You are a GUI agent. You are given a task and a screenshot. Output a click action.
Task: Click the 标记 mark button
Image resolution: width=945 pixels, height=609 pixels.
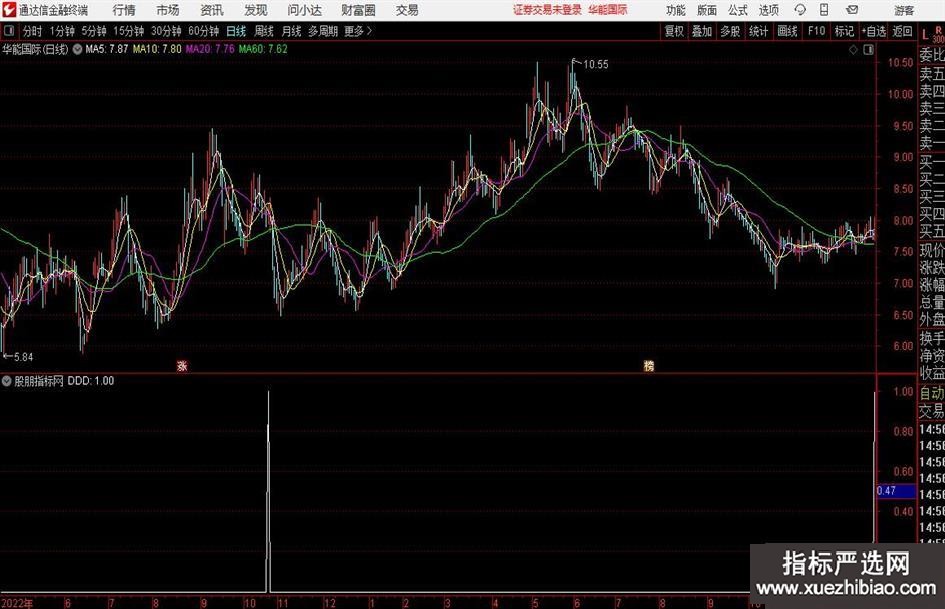[844, 31]
